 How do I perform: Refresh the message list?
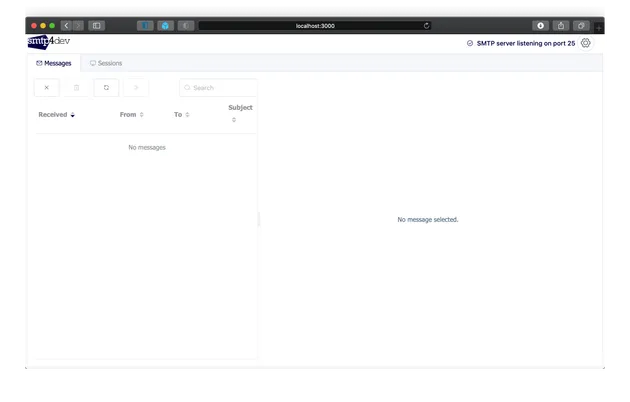coord(106,88)
